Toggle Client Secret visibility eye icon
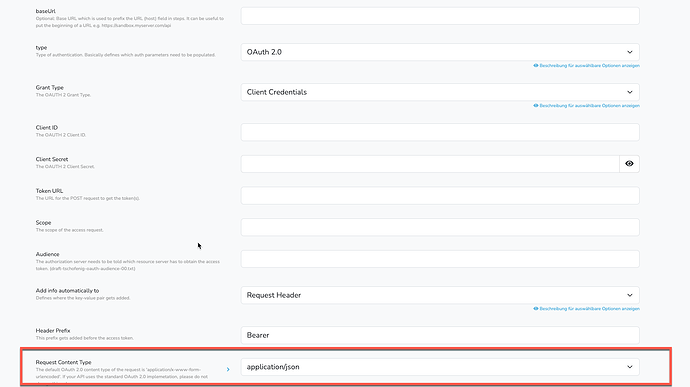The image size is (690, 387). pyautogui.click(x=629, y=164)
